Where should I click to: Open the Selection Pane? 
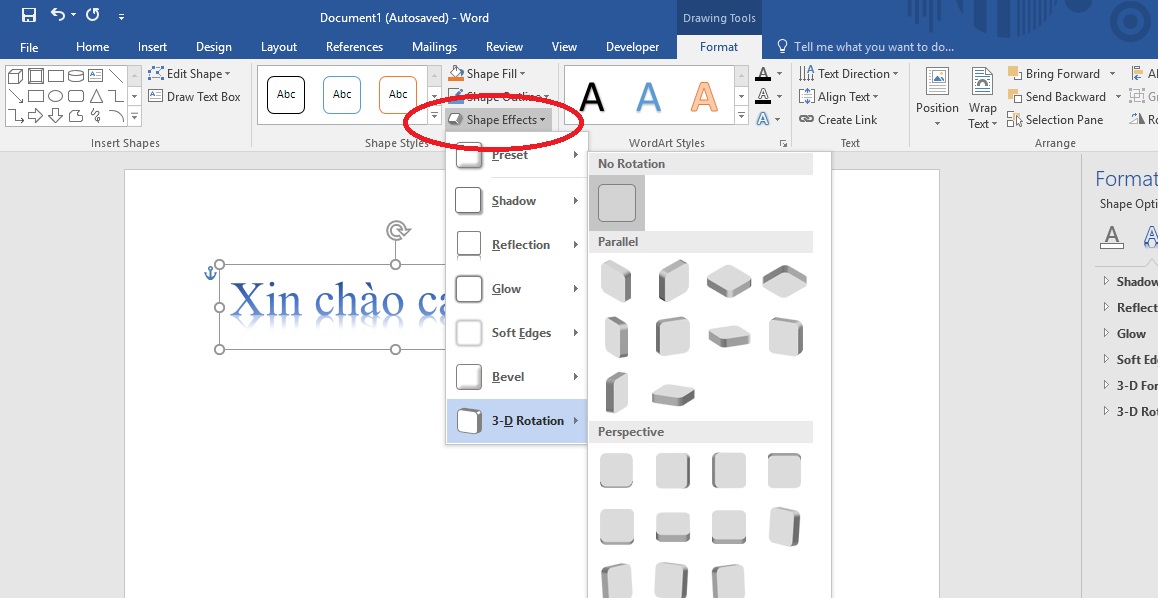1055,120
